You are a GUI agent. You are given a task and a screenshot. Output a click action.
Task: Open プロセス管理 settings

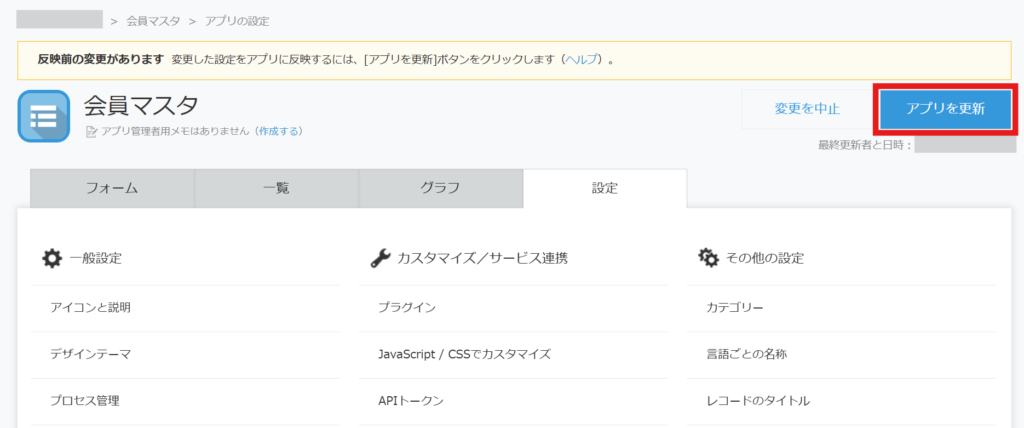coord(85,401)
